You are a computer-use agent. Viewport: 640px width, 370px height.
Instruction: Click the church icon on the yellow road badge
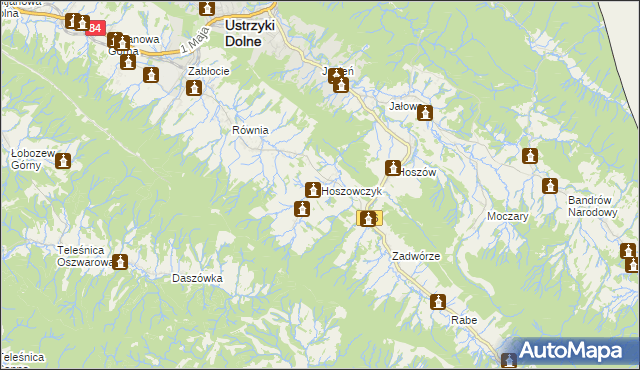(368, 218)
